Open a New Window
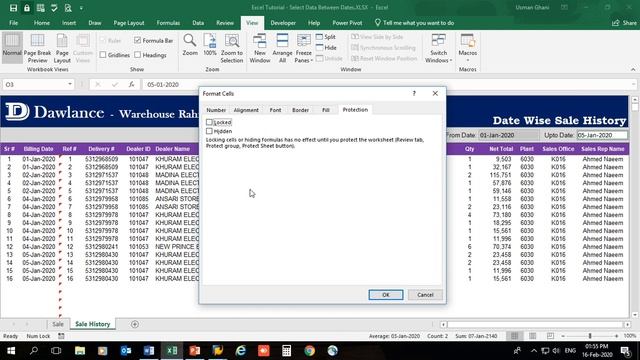640x360 pixels. coord(260,48)
